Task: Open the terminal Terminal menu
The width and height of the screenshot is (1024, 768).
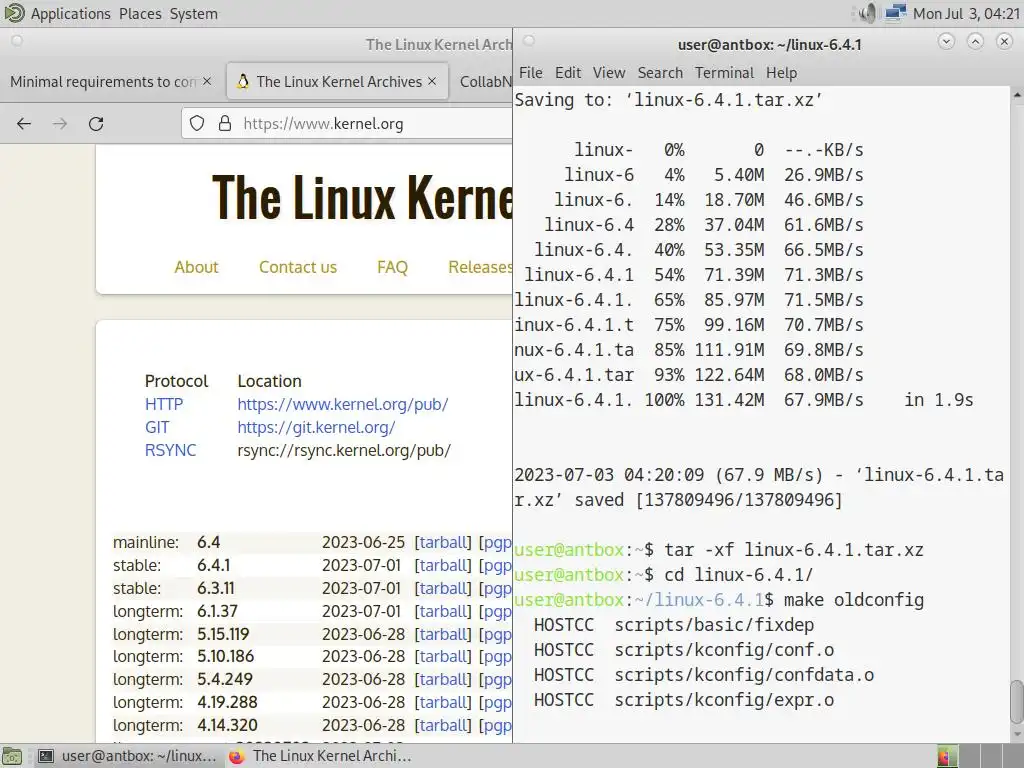Action: (x=724, y=72)
